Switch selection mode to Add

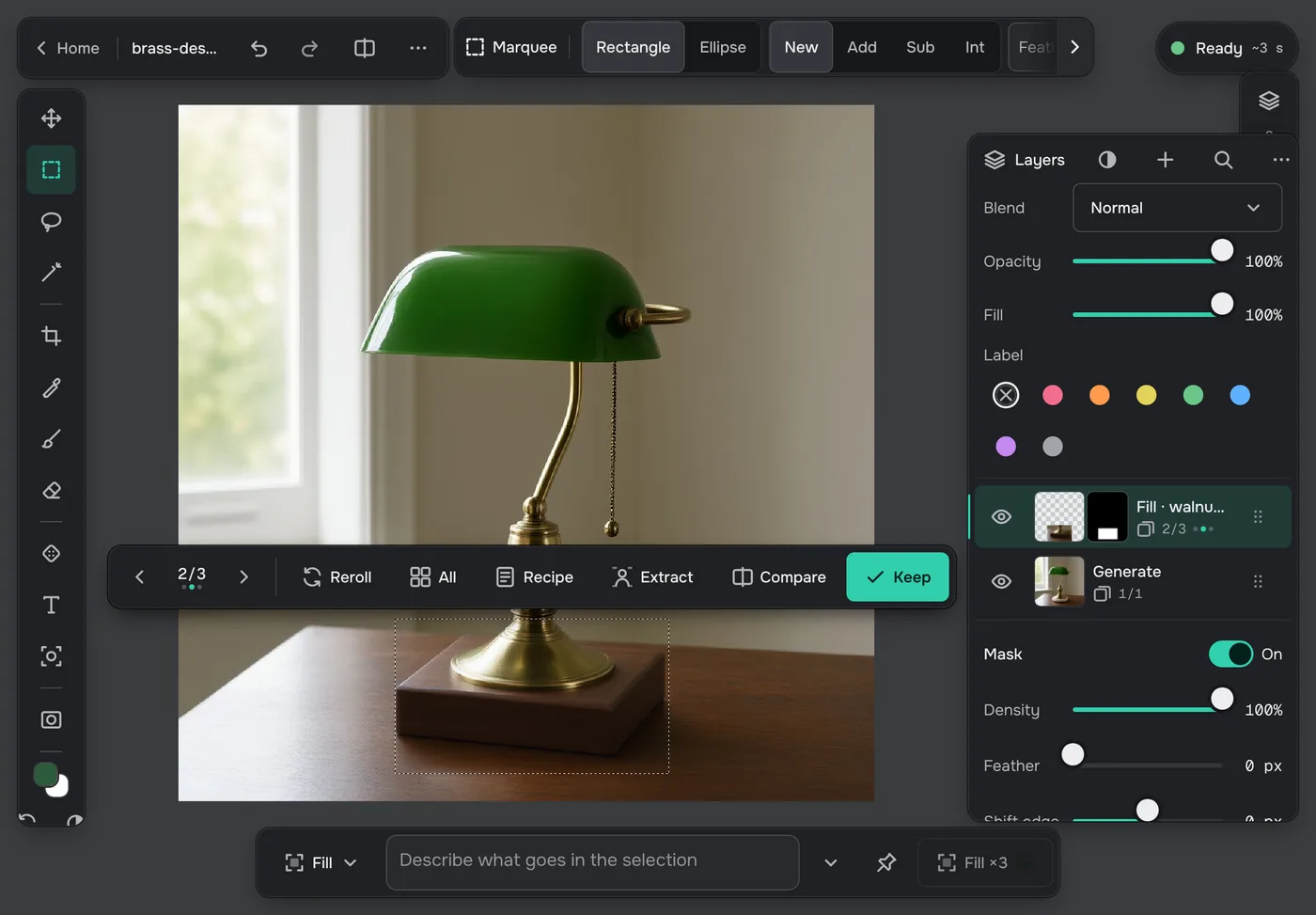tap(862, 47)
